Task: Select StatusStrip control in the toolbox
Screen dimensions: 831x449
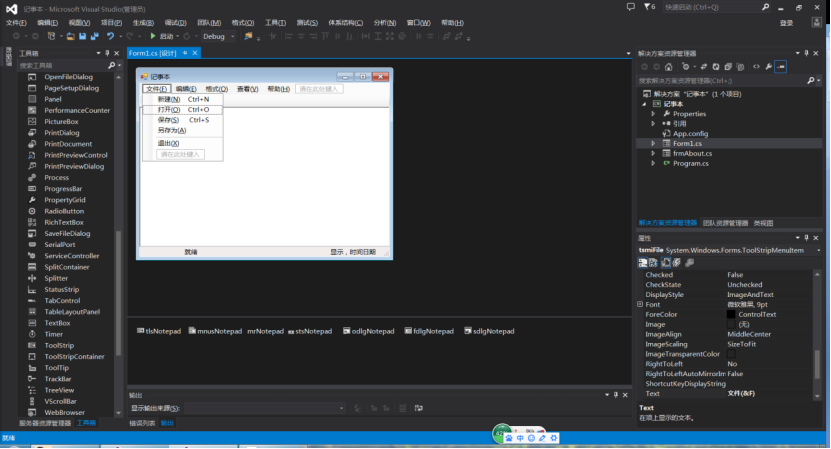Action: (61, 289)
